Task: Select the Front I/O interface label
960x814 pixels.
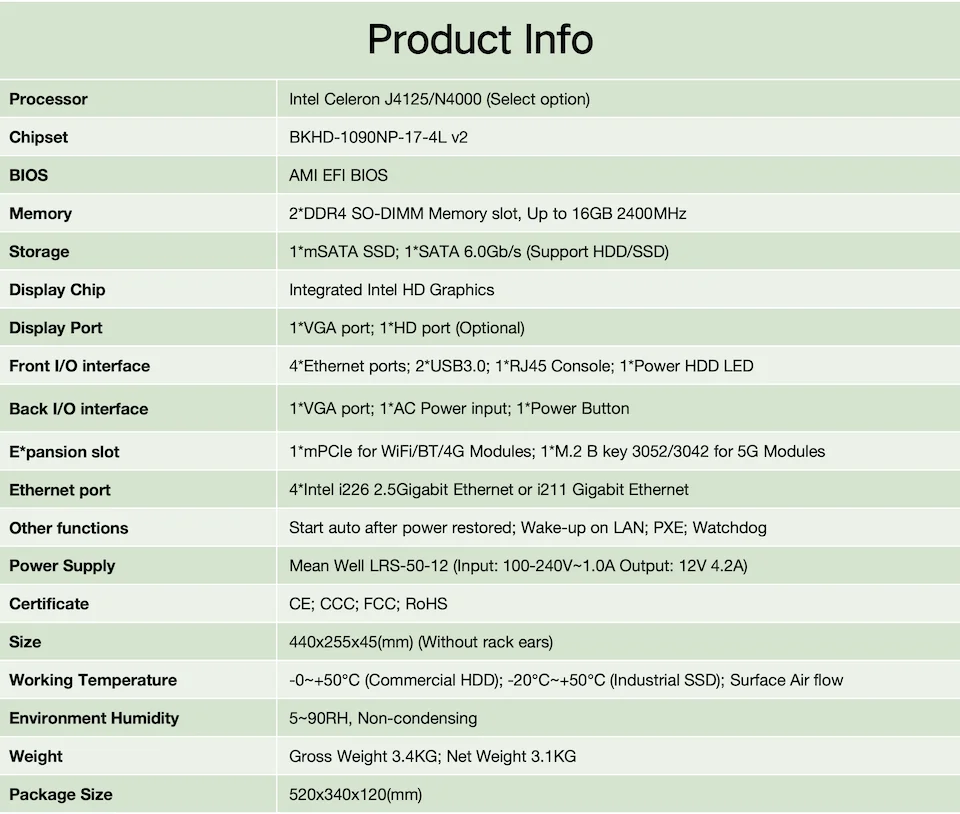Action: [80, 366]
